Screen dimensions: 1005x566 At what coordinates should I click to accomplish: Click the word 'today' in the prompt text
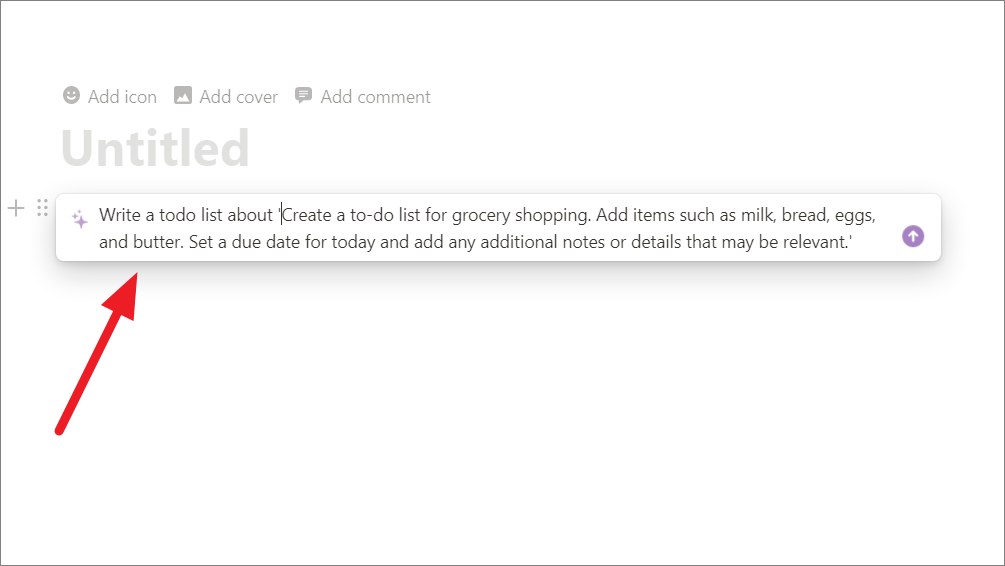point(353,243)
